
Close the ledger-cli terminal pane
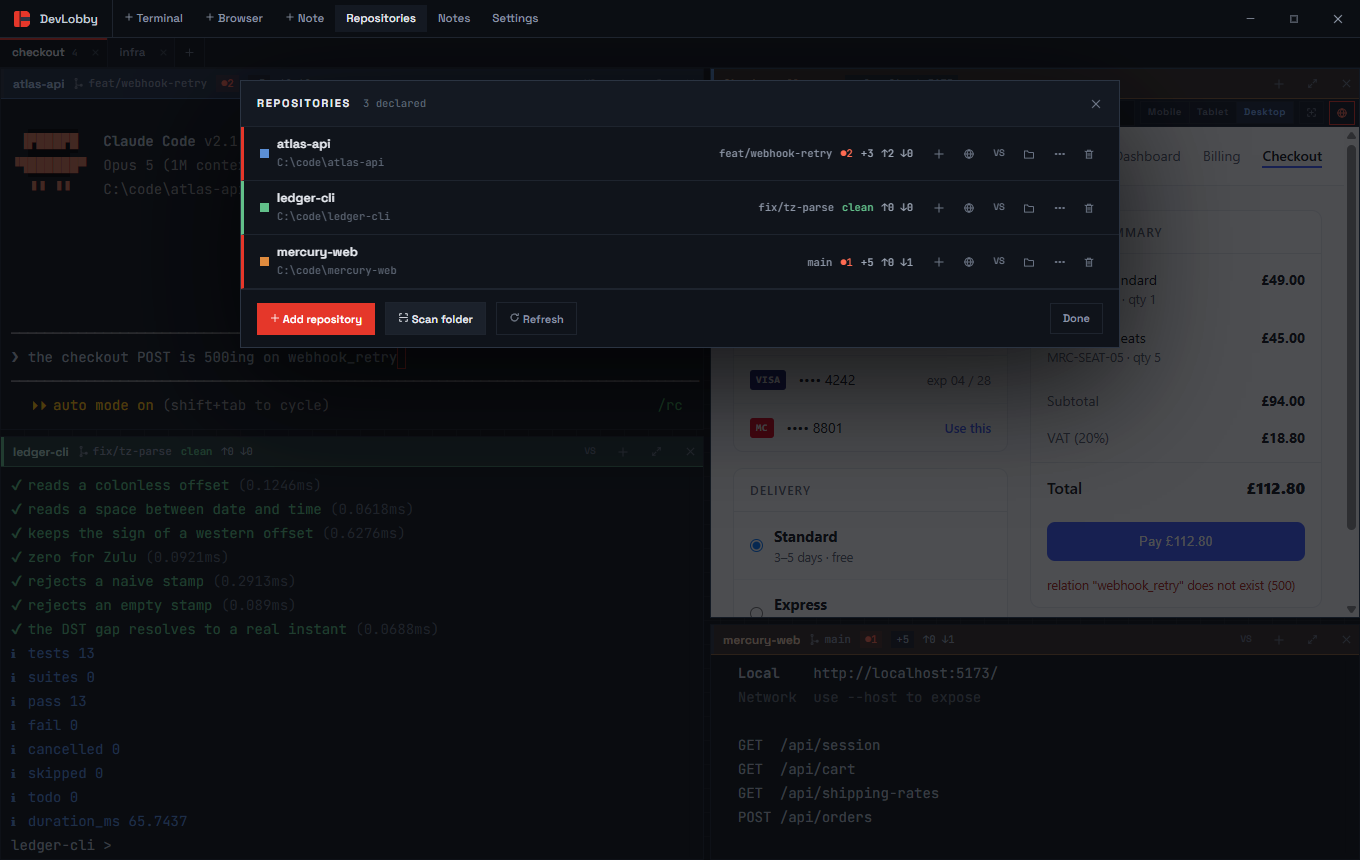pos(690,452)
